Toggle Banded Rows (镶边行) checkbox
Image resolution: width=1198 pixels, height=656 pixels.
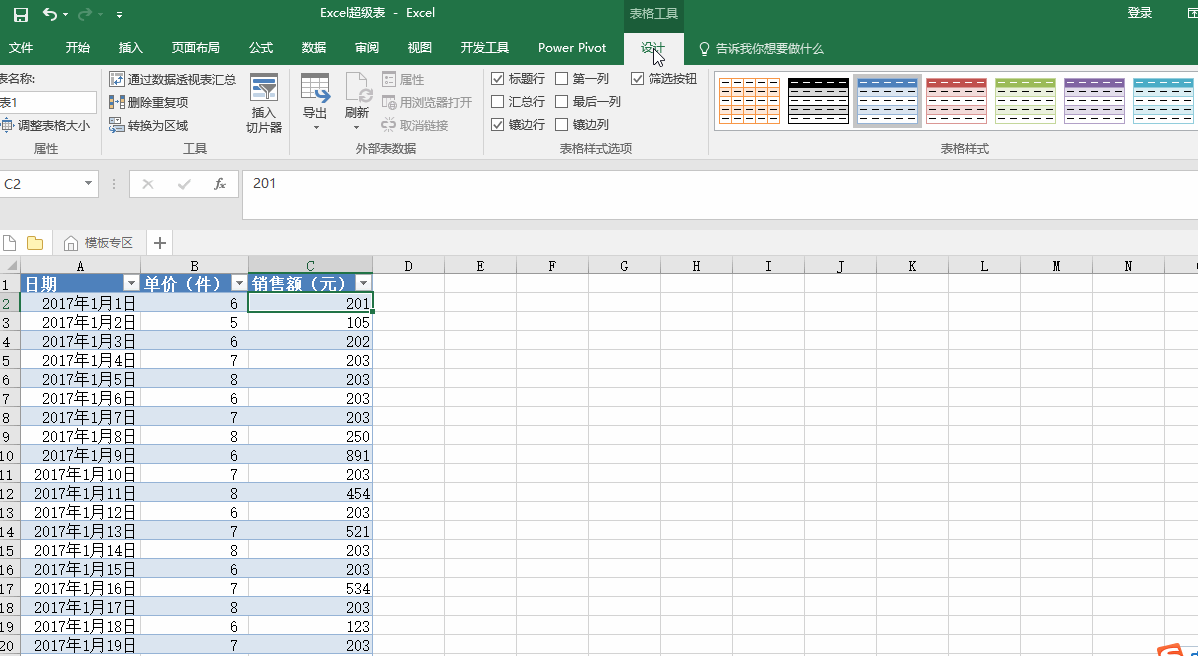click(x=497, y=124)
